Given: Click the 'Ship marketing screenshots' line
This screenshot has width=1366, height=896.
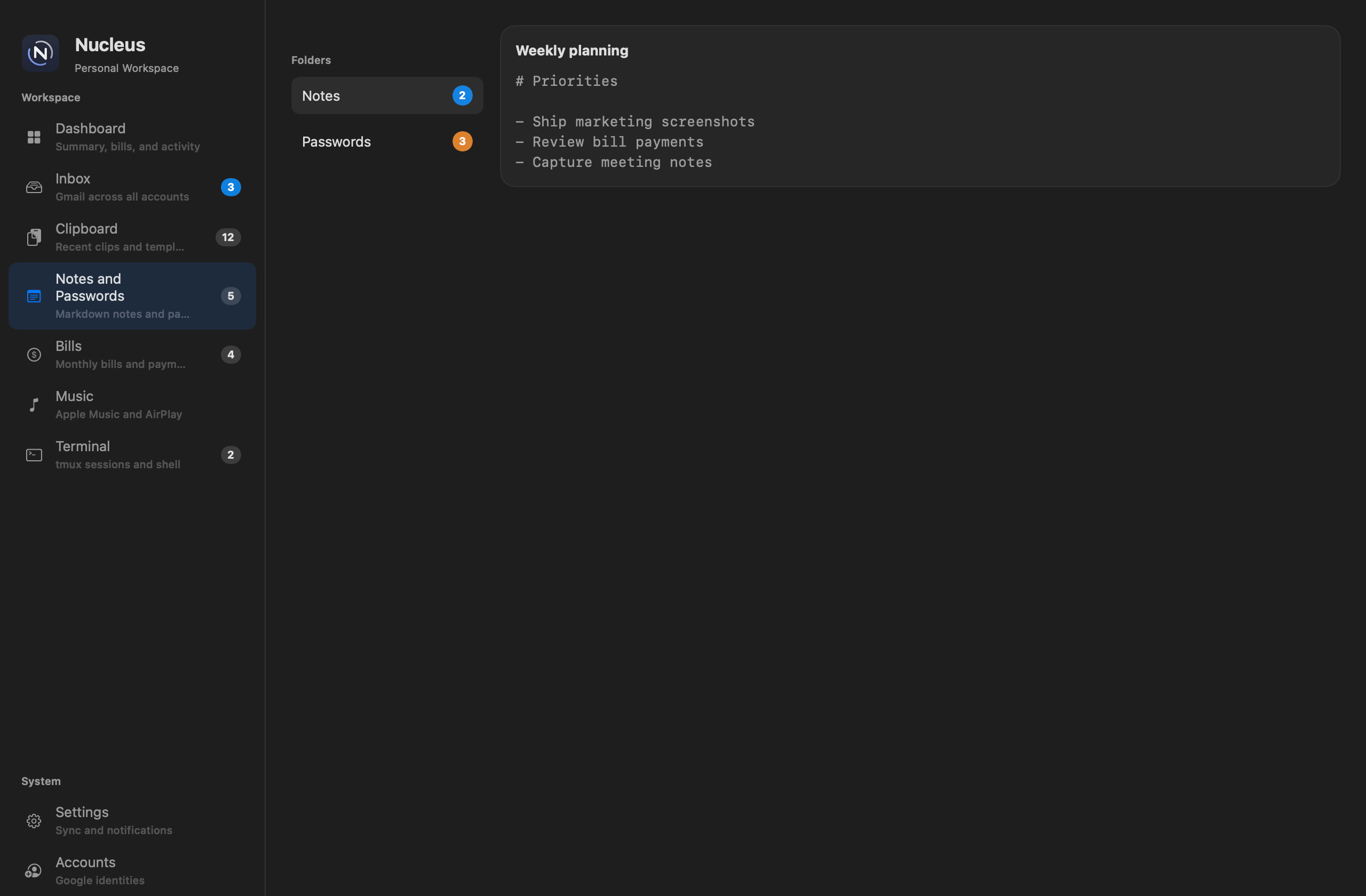Looking at the screenshot, I should pos(635,122).
